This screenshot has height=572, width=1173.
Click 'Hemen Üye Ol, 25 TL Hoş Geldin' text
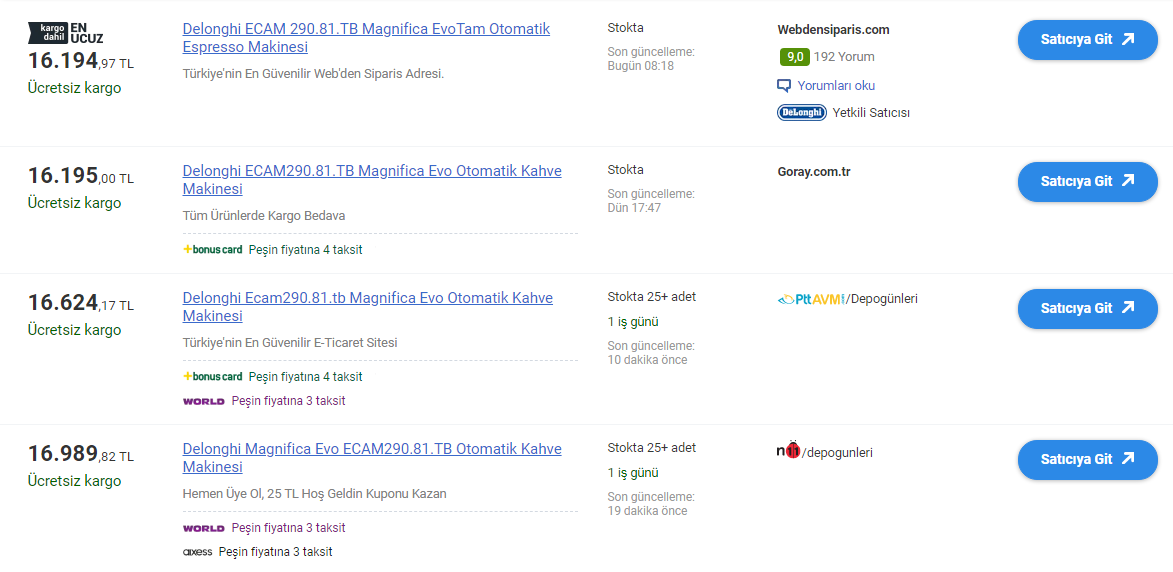[x=314, y=494]
